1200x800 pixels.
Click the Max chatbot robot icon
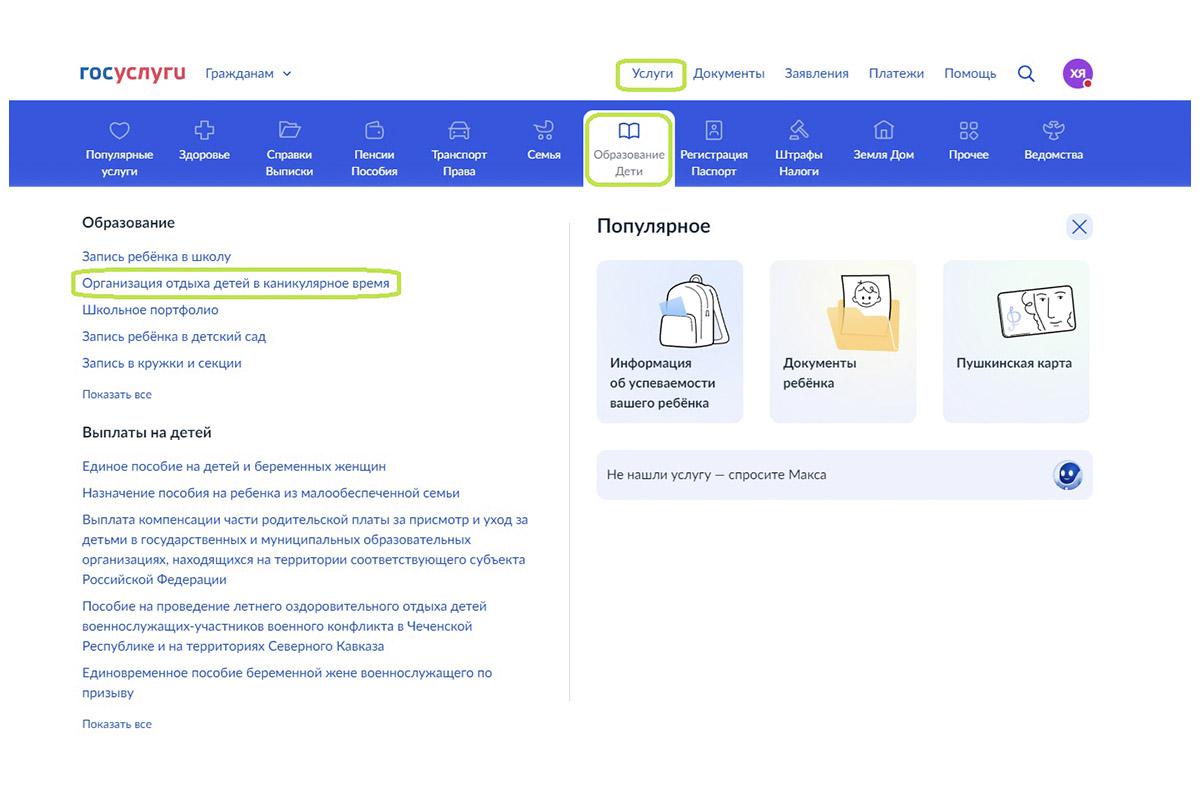tap(1068, 475)
